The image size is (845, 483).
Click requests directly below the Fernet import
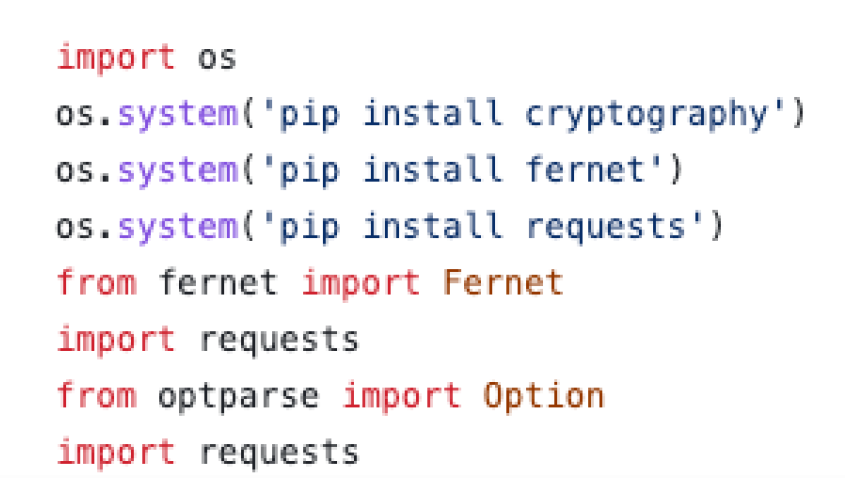click(x=278, y=340)
